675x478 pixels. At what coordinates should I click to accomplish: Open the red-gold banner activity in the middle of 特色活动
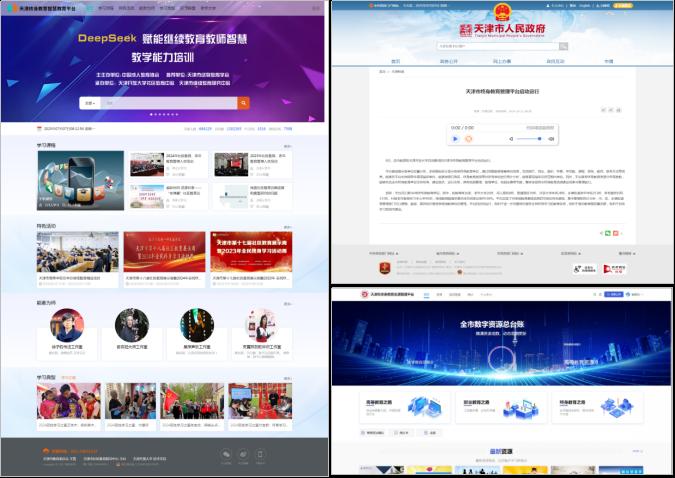(x=164, y=259)
